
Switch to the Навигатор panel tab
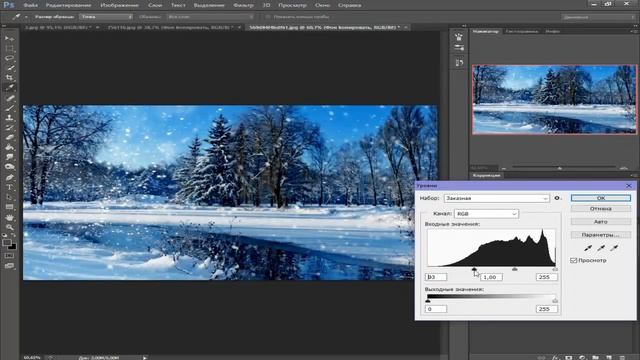[x=485, y=31]
